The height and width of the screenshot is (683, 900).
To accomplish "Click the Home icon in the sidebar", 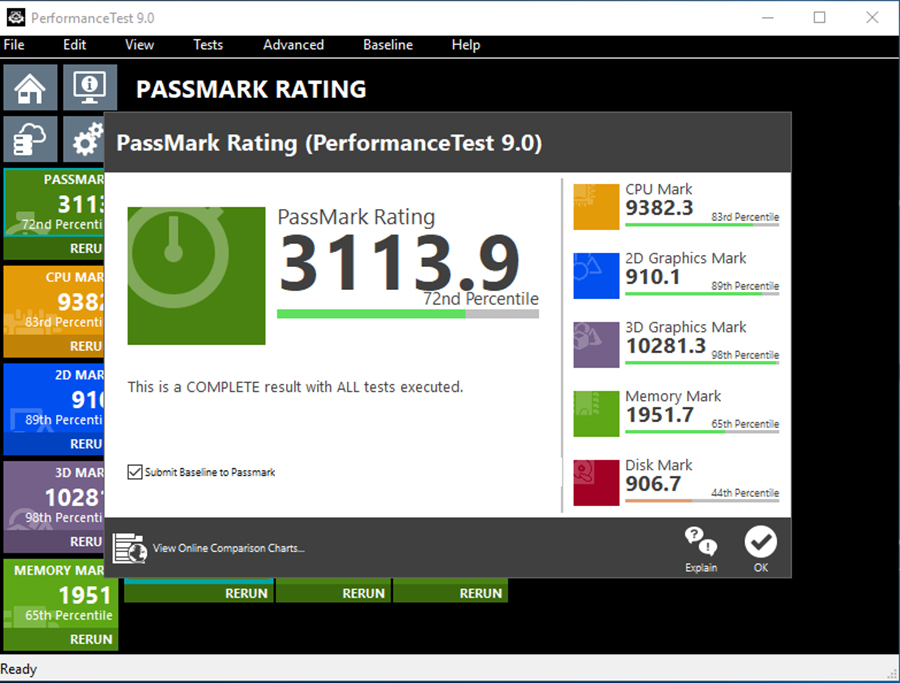I will coord(30,88).
